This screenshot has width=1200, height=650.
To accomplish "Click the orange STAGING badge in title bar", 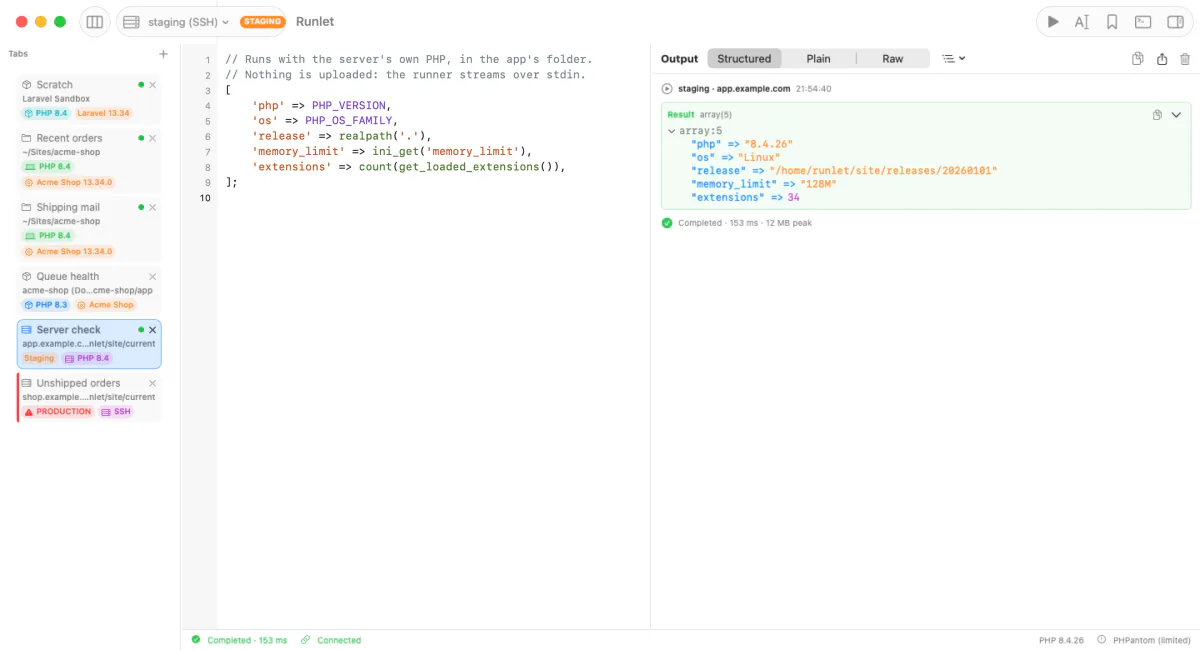I will (x=263, y=21).
